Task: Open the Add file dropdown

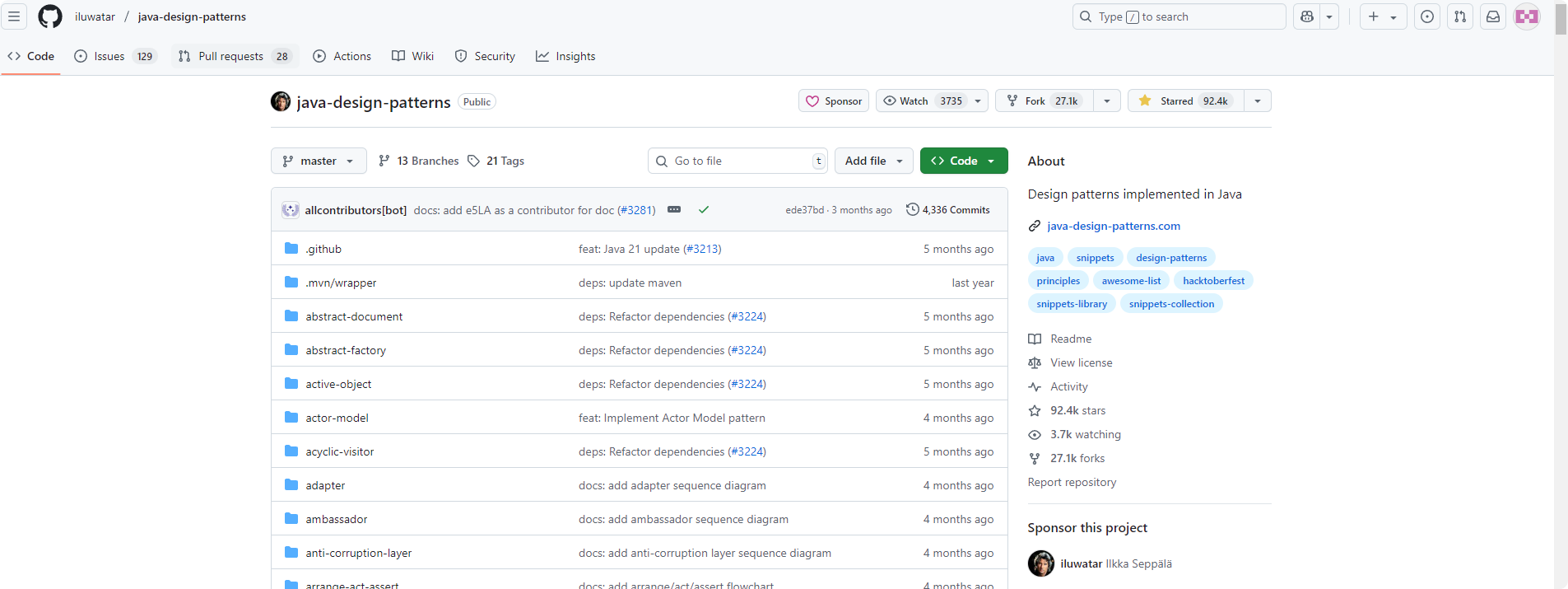Action: pos(873,161)
